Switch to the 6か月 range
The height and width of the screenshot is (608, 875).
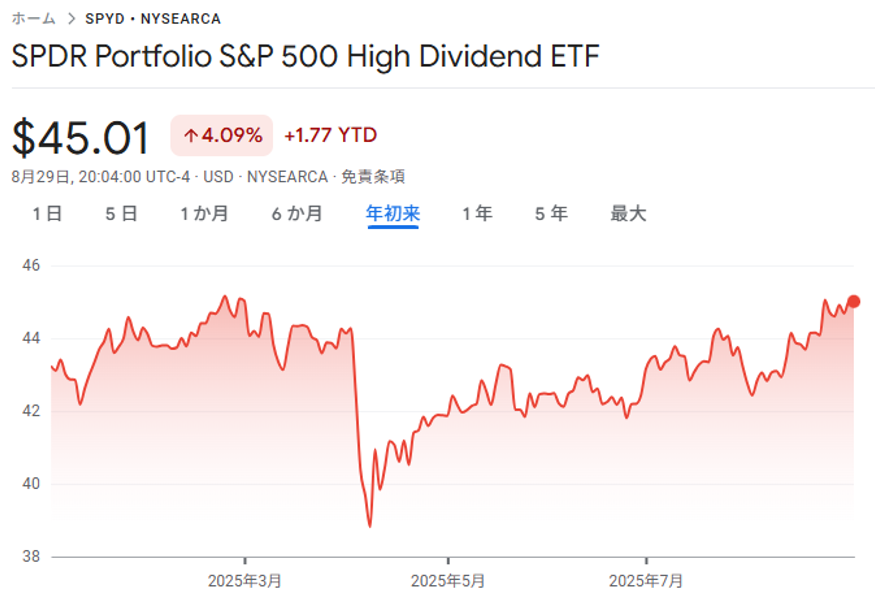(296, 213)
